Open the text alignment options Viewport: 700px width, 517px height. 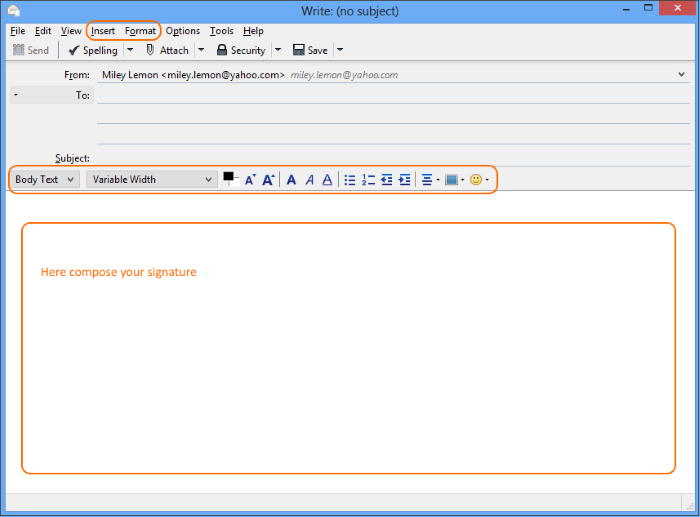tap(430, 179)
